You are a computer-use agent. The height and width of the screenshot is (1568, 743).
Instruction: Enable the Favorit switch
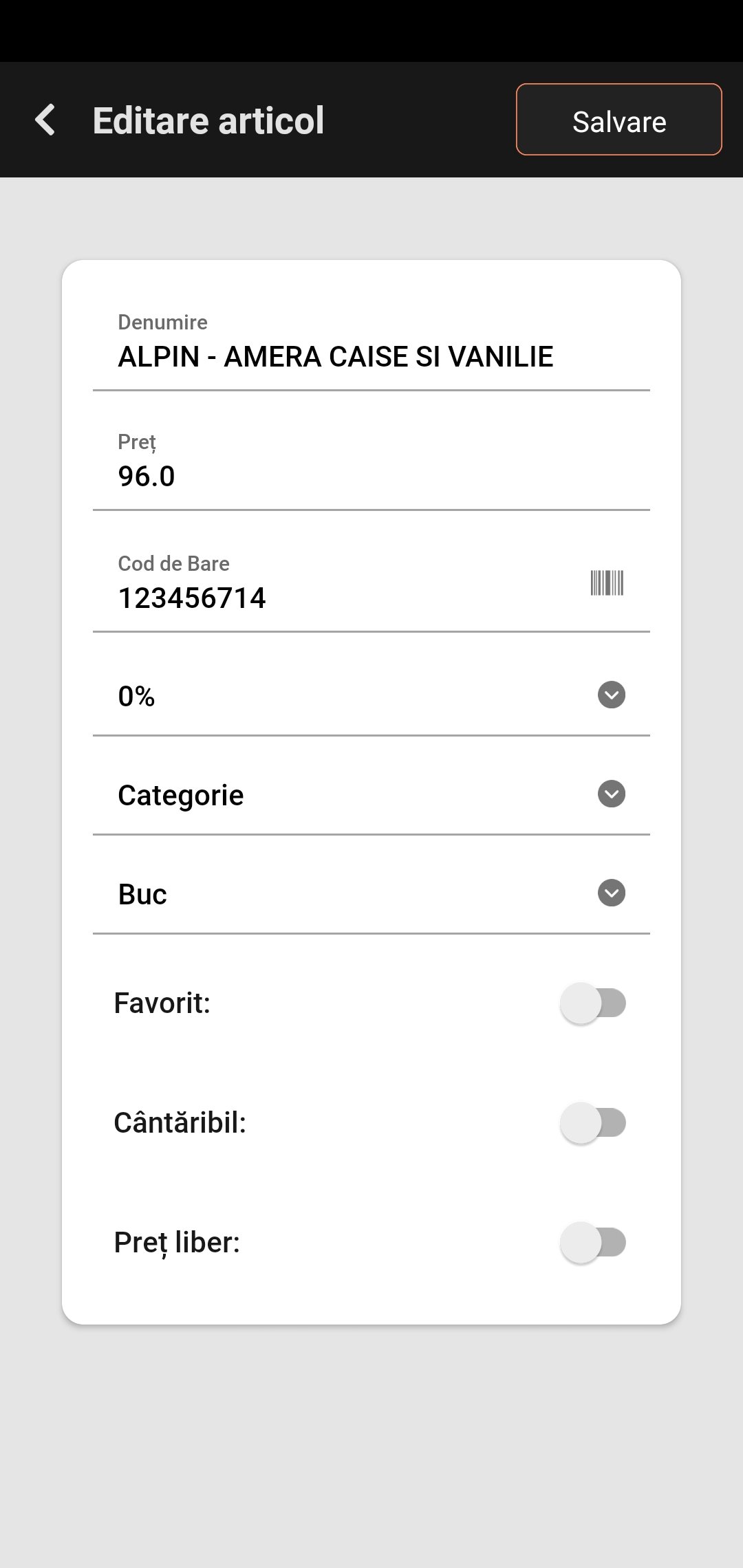pyautogui.click(x=592, y=1003)
